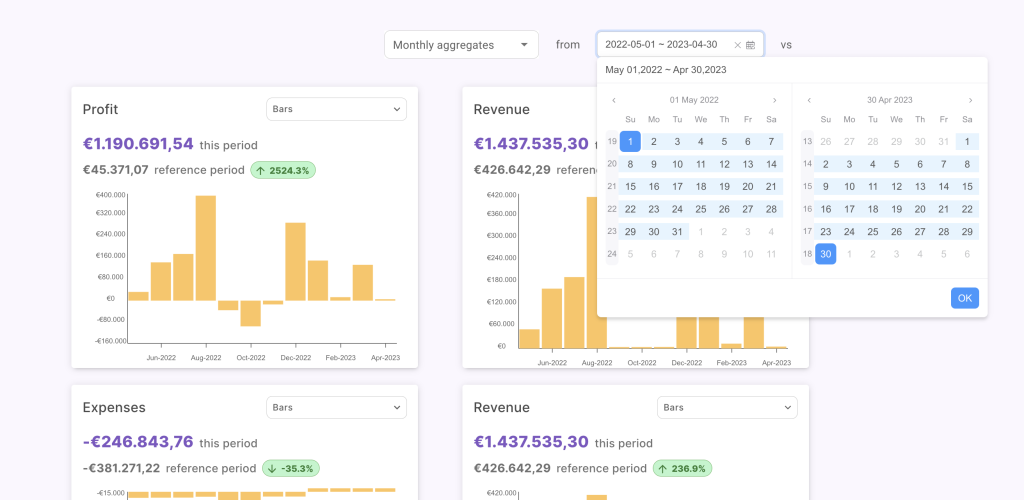
Task: Go to previous month in Apr 2023 calendar
Action: click(809, 100)
